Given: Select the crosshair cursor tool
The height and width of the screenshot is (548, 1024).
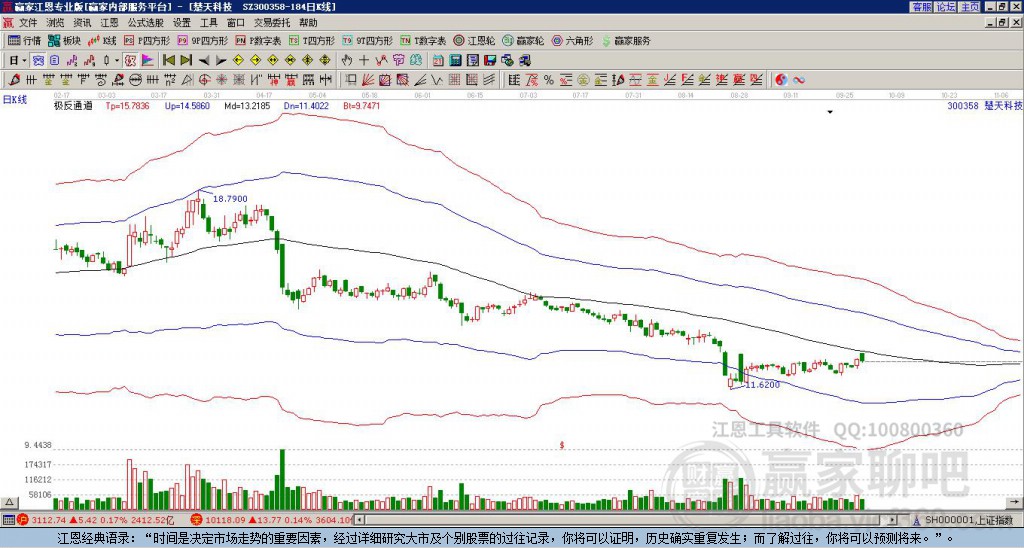Looking at the screenshot, I should click(364, 61).
